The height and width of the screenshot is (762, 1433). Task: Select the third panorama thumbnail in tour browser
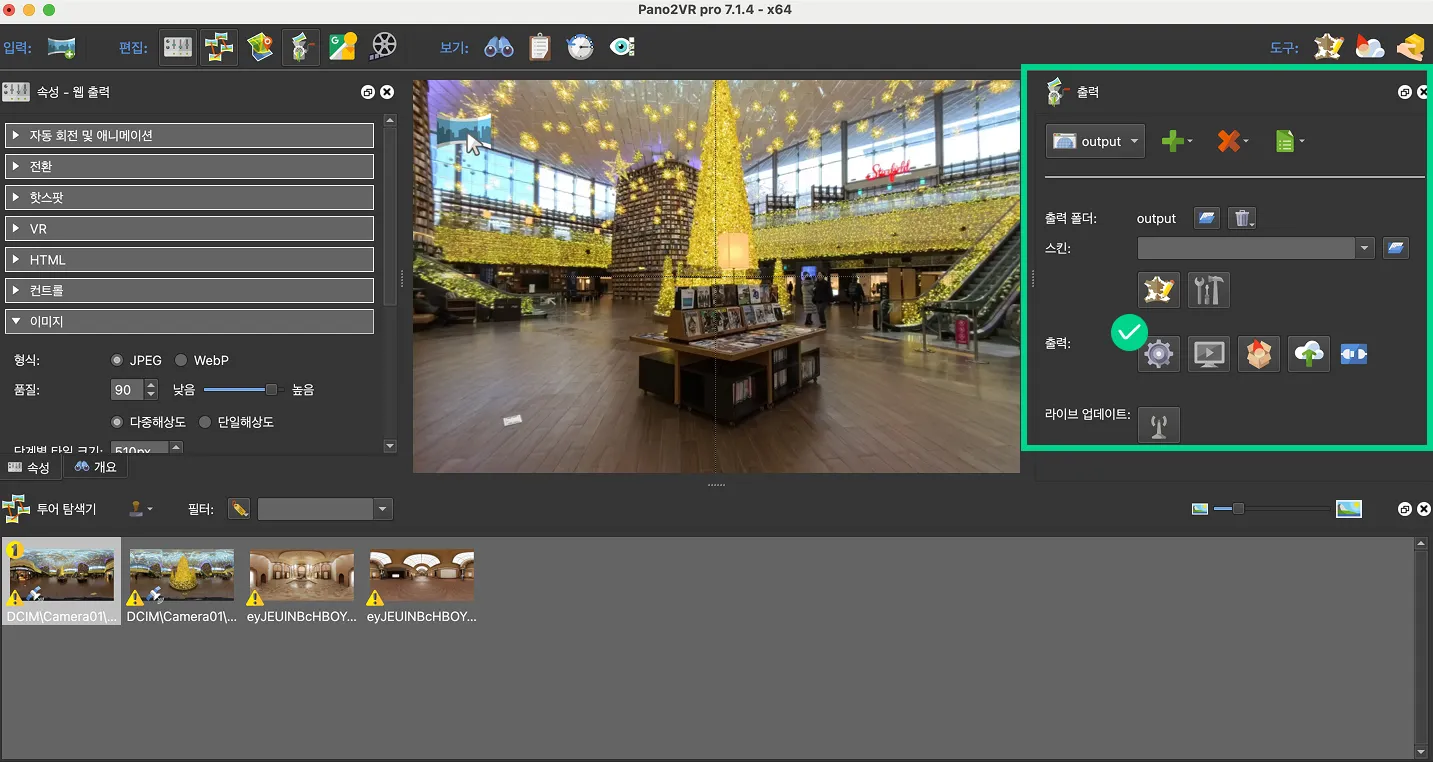click(x=301, y=576)
